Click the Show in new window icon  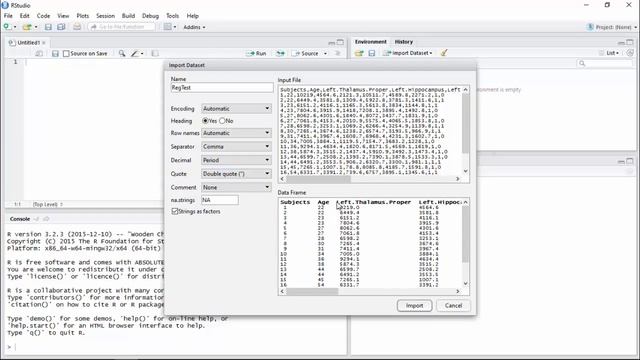(x=39, y=53)
